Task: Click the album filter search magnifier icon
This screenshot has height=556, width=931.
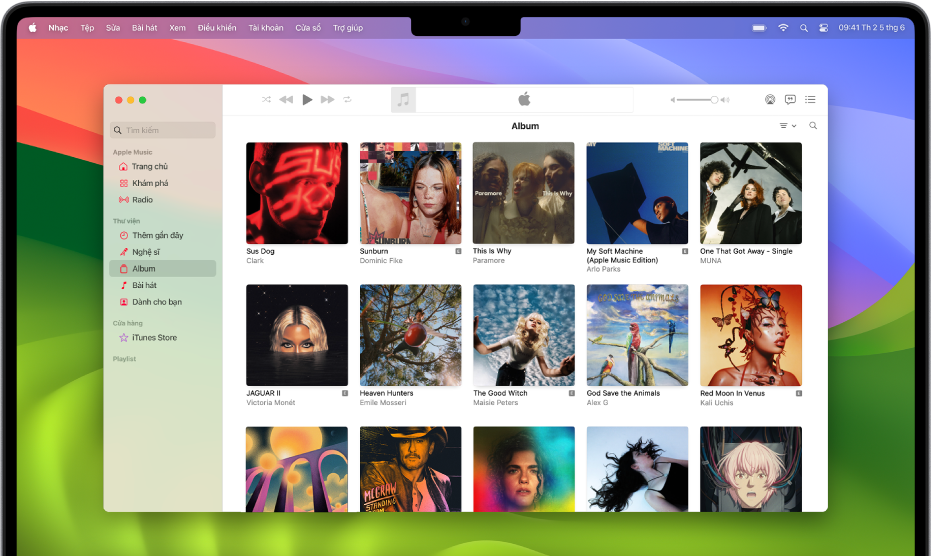Action: (x=813, y=125)
